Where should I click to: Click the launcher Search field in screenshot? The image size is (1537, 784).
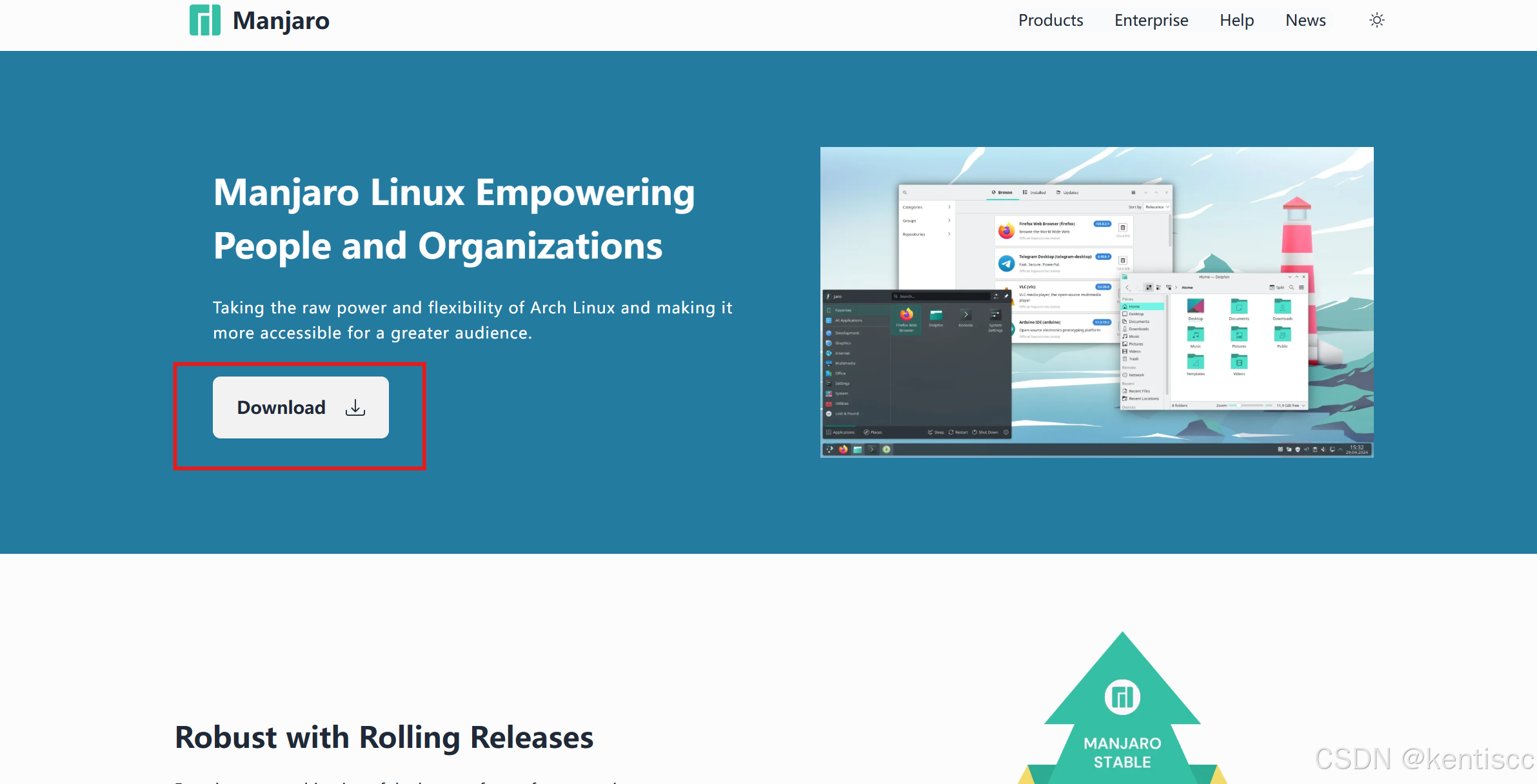click(x=942, y=296)
